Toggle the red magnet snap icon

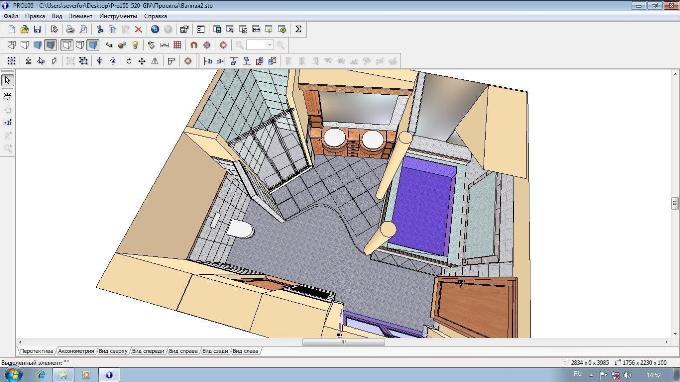(x=194, y=45)
